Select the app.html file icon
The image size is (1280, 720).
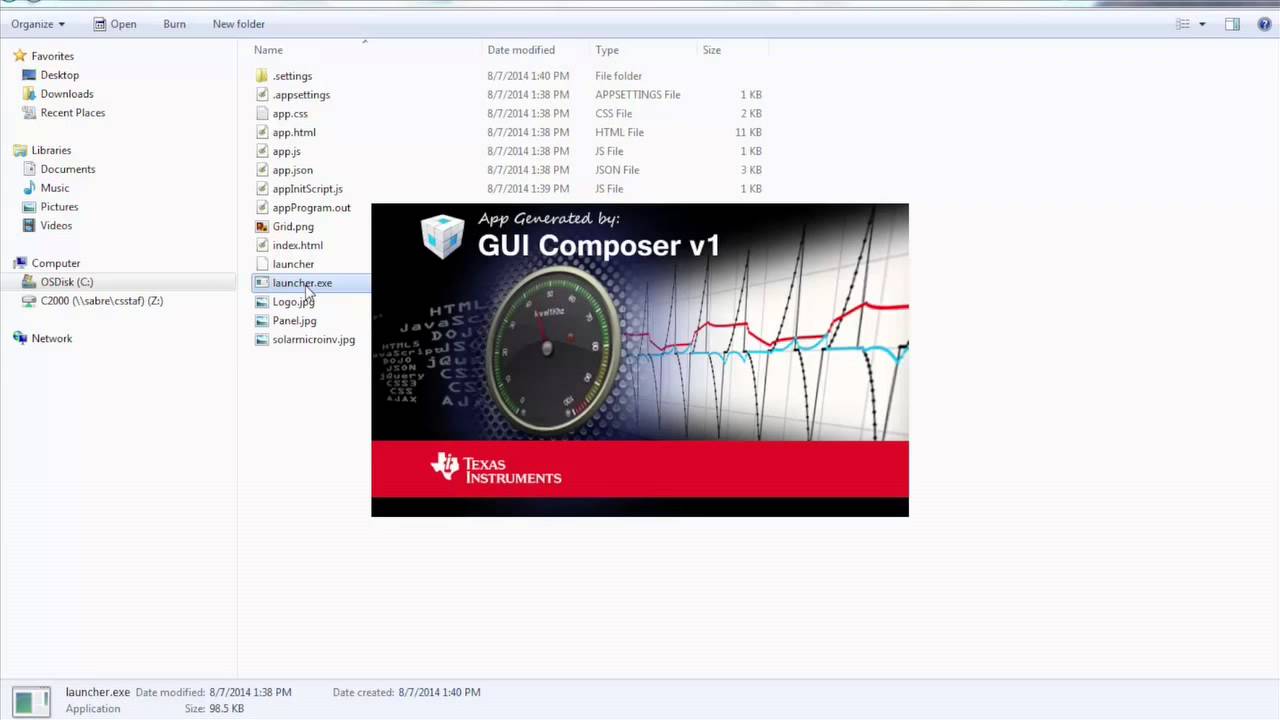coord(262,132)
